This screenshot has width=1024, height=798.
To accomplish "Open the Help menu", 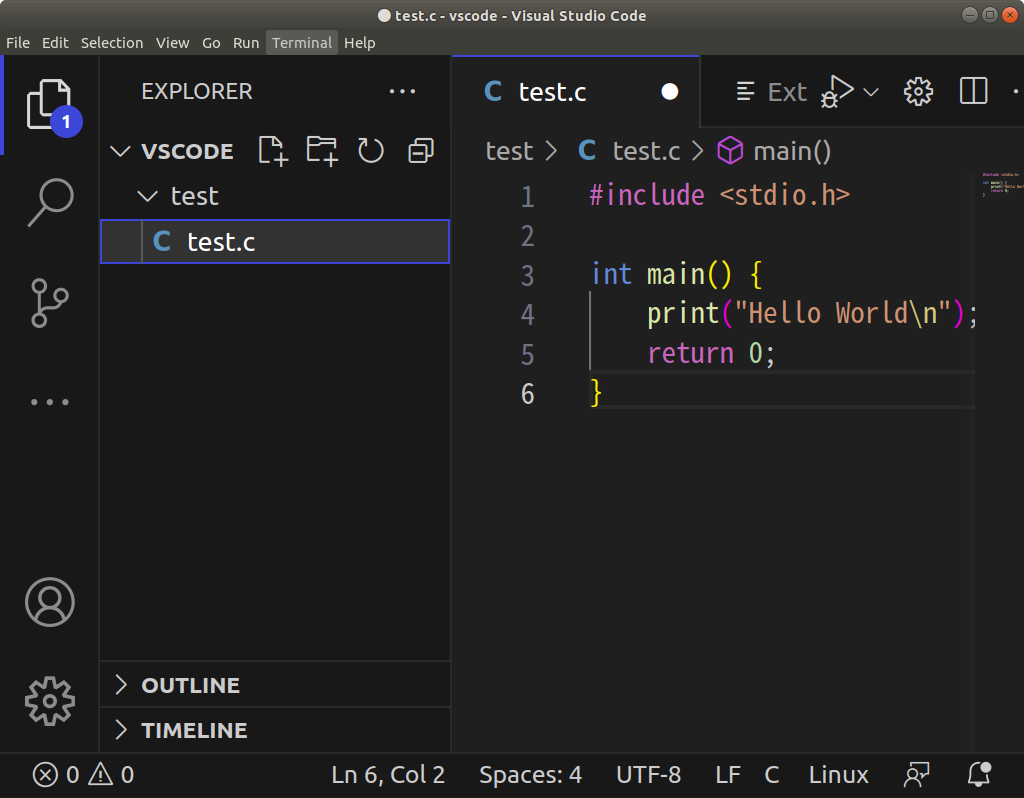I will [x=359, y=43].
